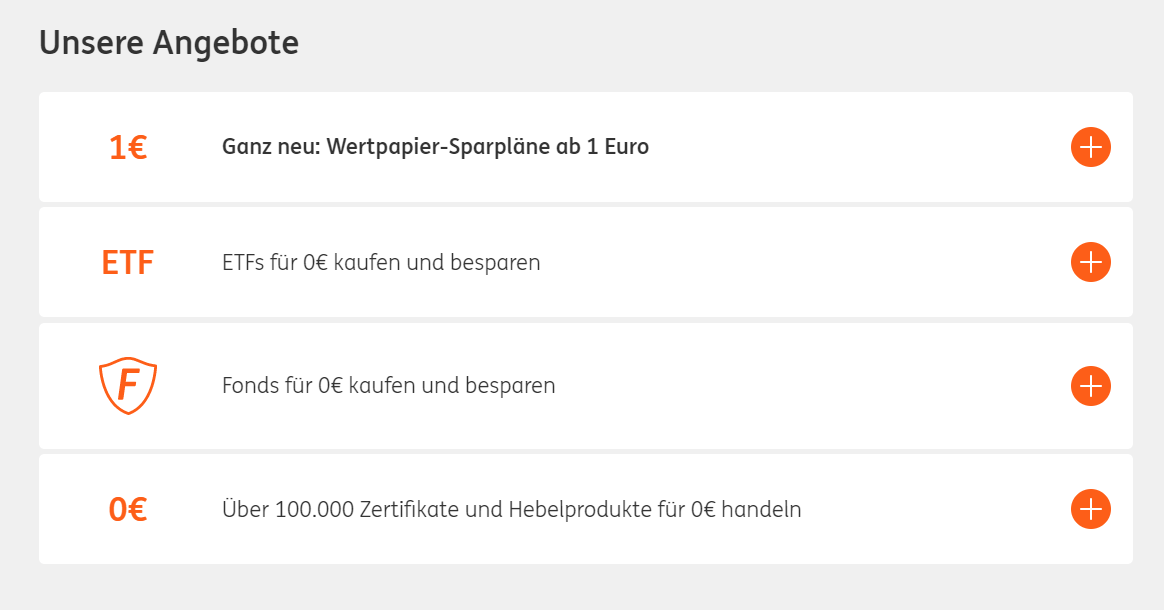Click blank area inside the 1 Euro Sparpläne card
The image size is (1164, 610).
[x=860, y=147]
